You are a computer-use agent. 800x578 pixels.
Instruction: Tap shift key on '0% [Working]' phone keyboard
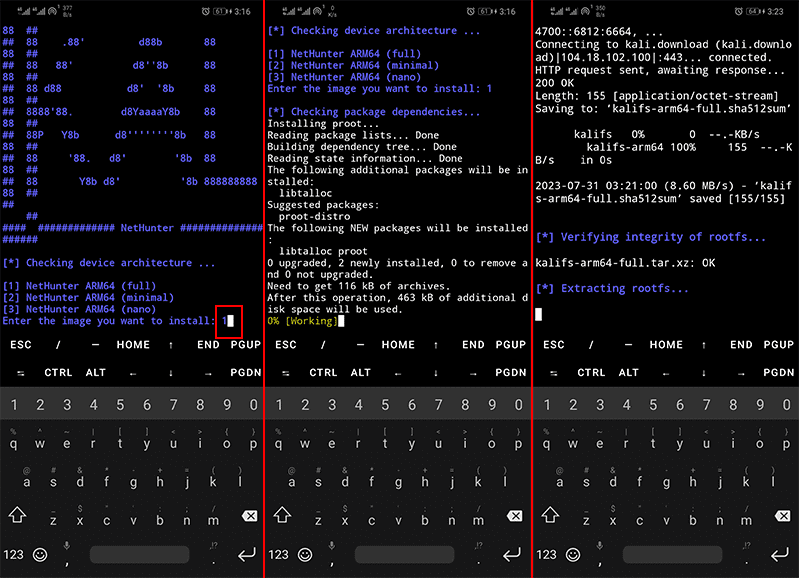tap(282, 515)
